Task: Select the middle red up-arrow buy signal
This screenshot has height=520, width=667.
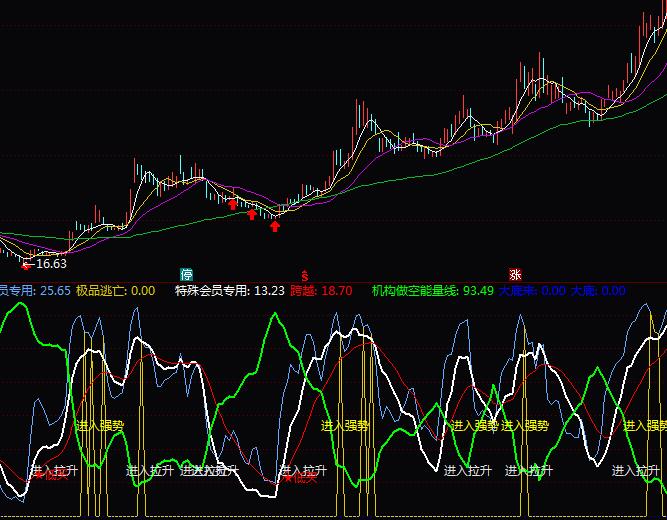Action: tap(252, 214)
